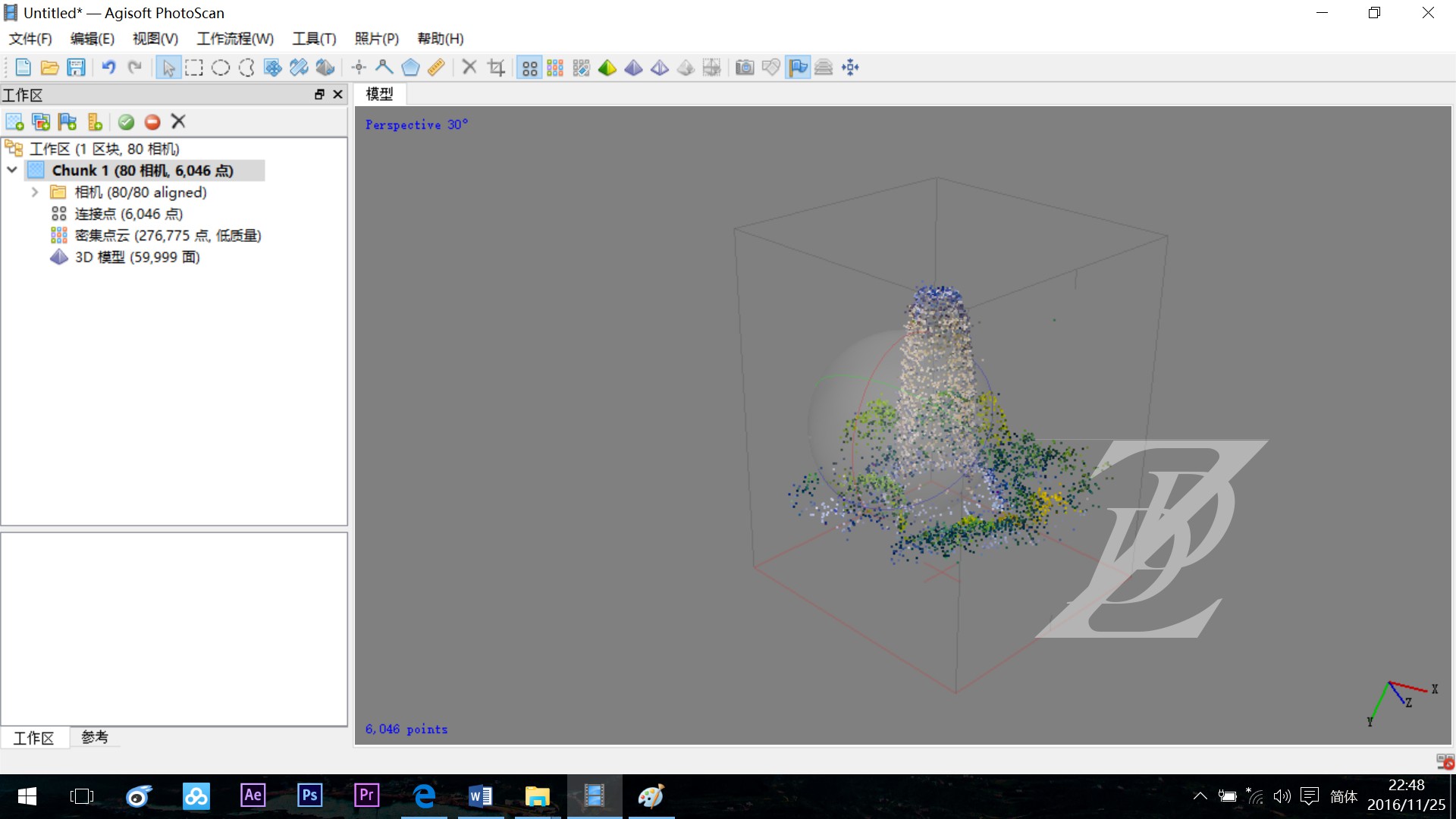Click the Delete selection X icon
1456x819 pixels.
coord(469,67)
